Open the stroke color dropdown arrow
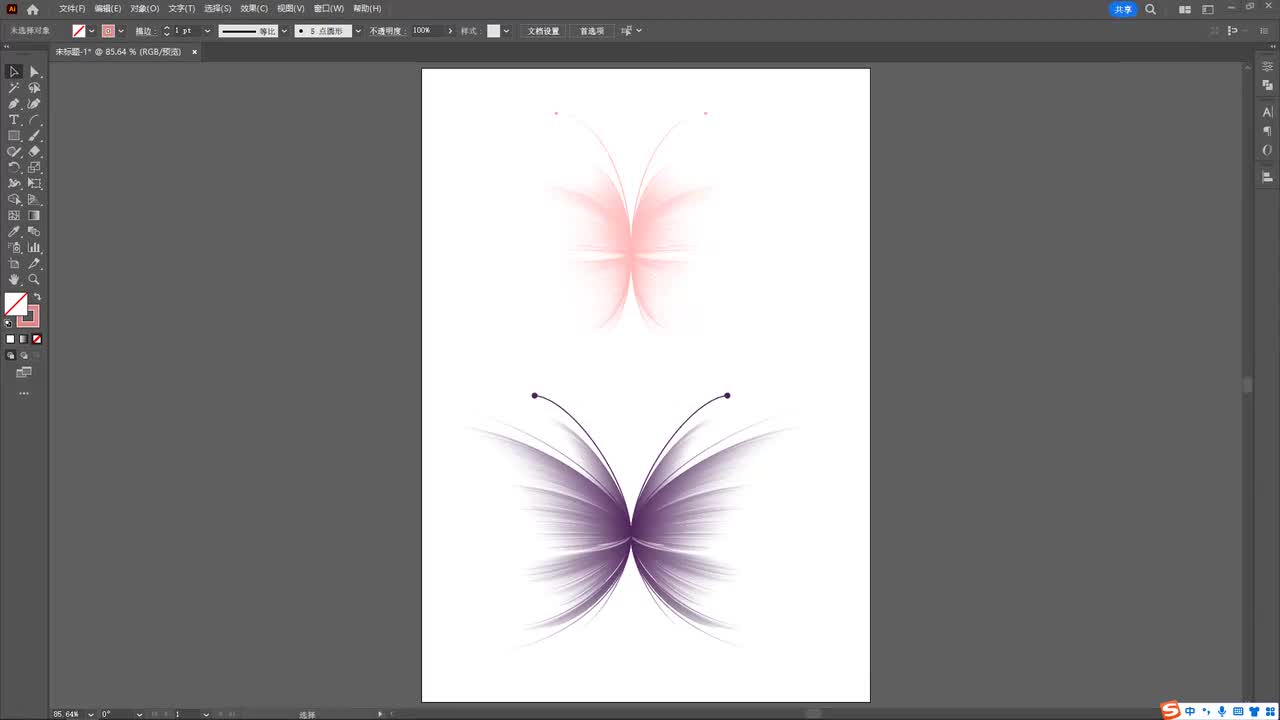Screen dimensions: 1280x720 [x=121, y=31]
